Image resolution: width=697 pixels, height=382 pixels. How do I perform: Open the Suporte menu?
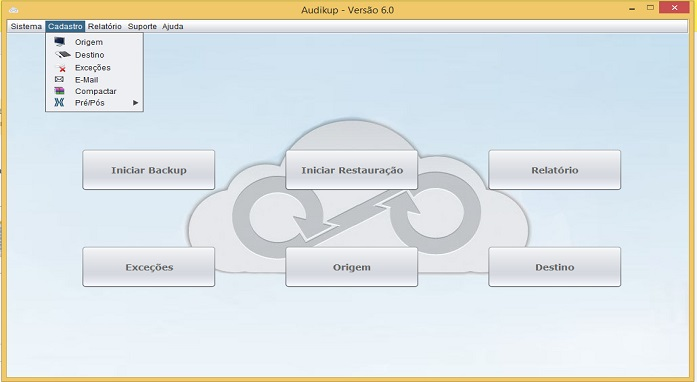[x=142, y=26]
